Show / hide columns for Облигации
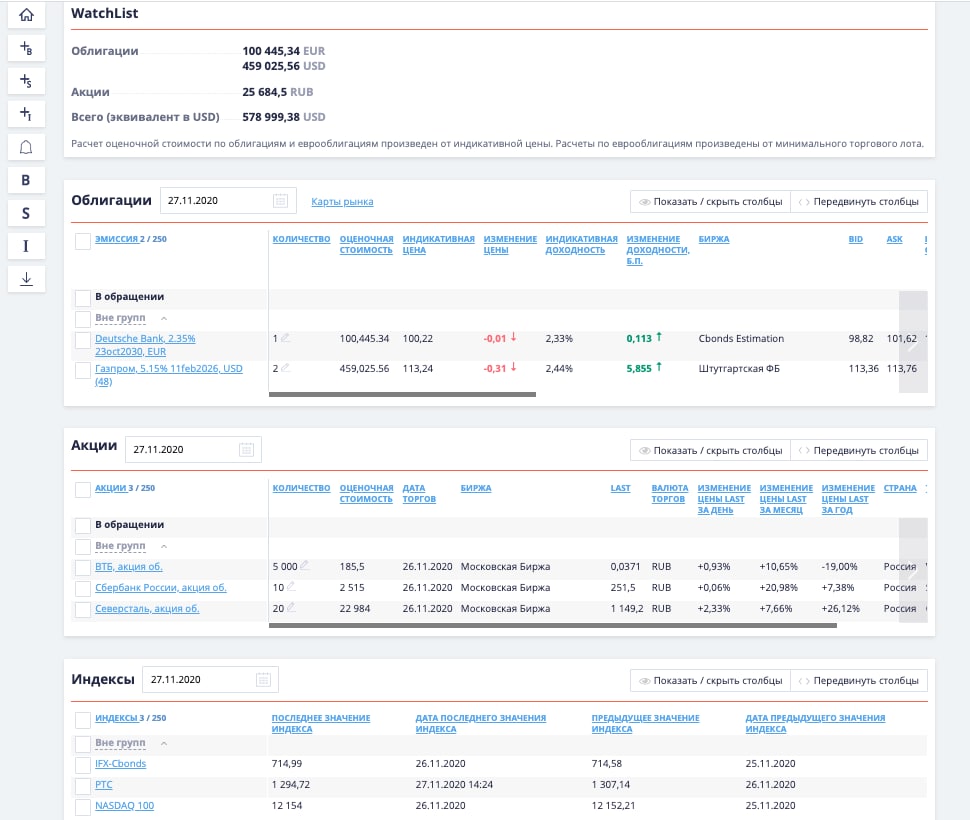This screenshot has height=820, width=970. [x=710, y=202]
